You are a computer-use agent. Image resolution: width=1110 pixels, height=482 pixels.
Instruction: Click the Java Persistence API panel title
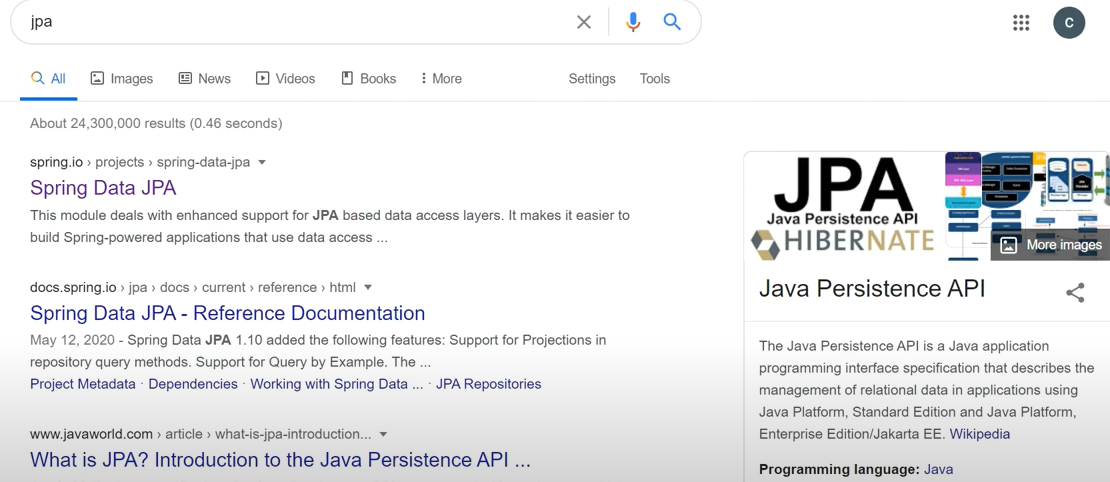pyautogui.click(x=872, y=289)
